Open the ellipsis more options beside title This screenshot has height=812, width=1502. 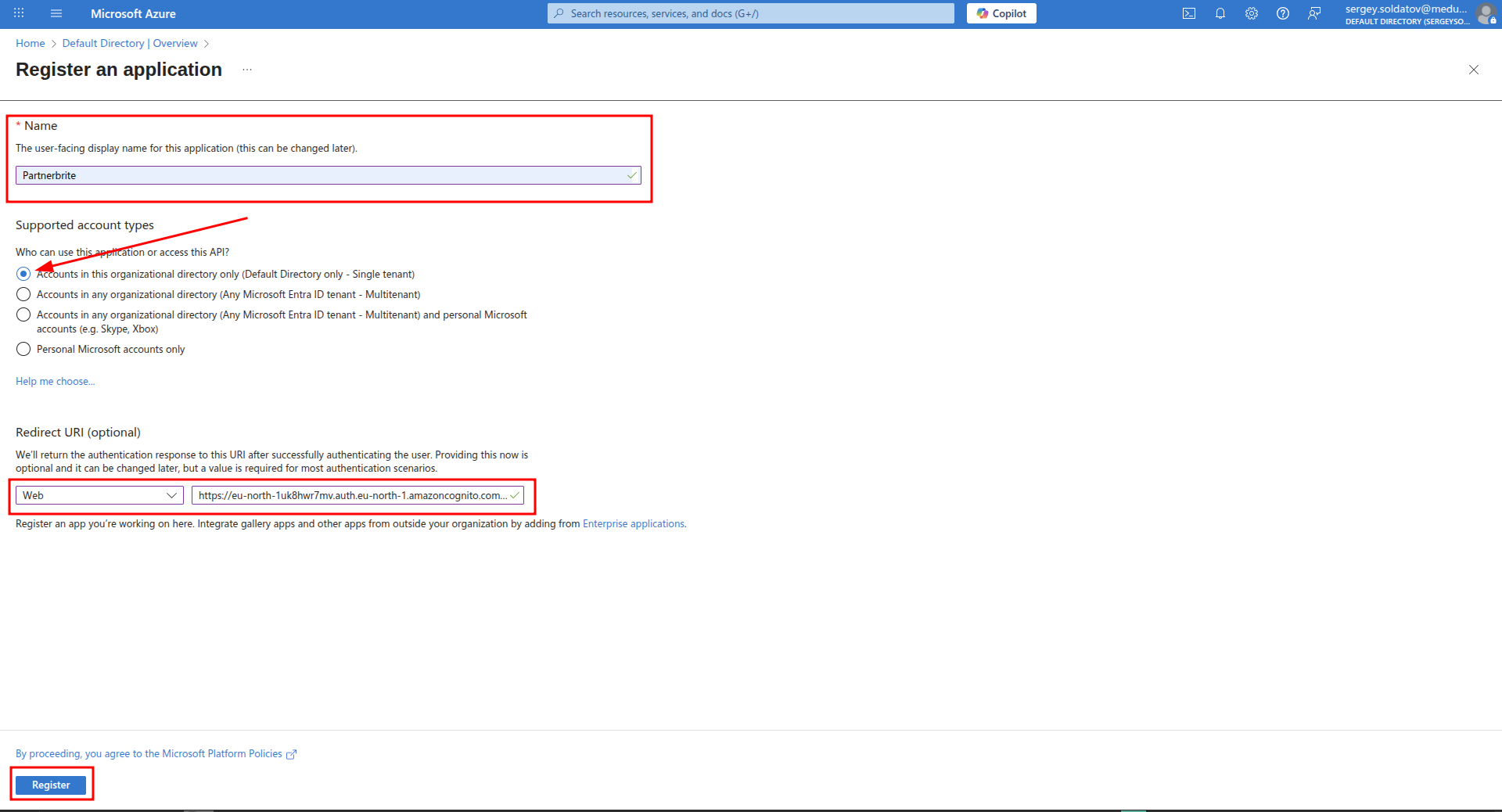[x=247, y=70]
